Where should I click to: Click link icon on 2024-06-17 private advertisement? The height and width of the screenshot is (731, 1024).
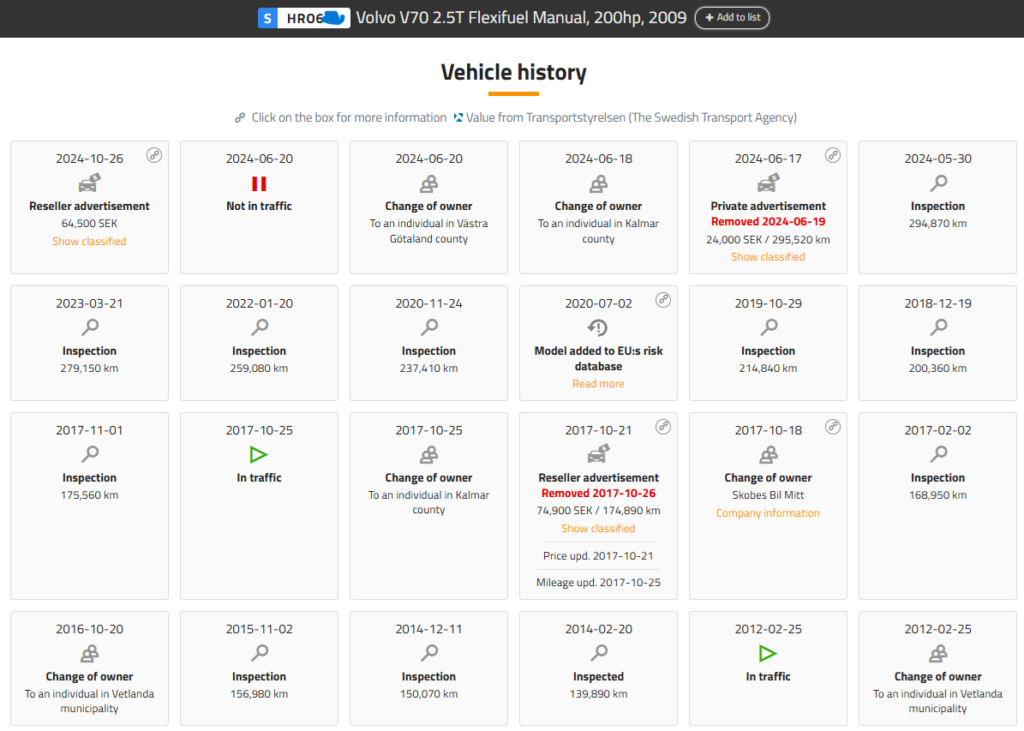tap(833, 155)
